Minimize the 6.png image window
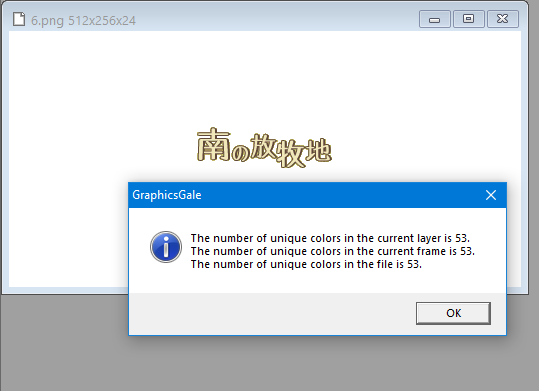The height and width of the screenshot is (391, 539). point(434,19)
